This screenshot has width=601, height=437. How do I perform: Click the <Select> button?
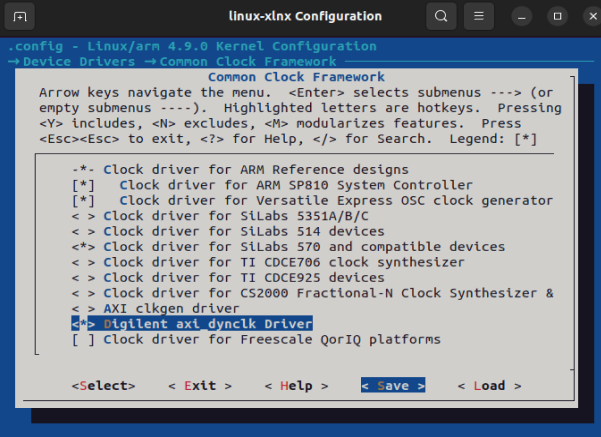103,386
